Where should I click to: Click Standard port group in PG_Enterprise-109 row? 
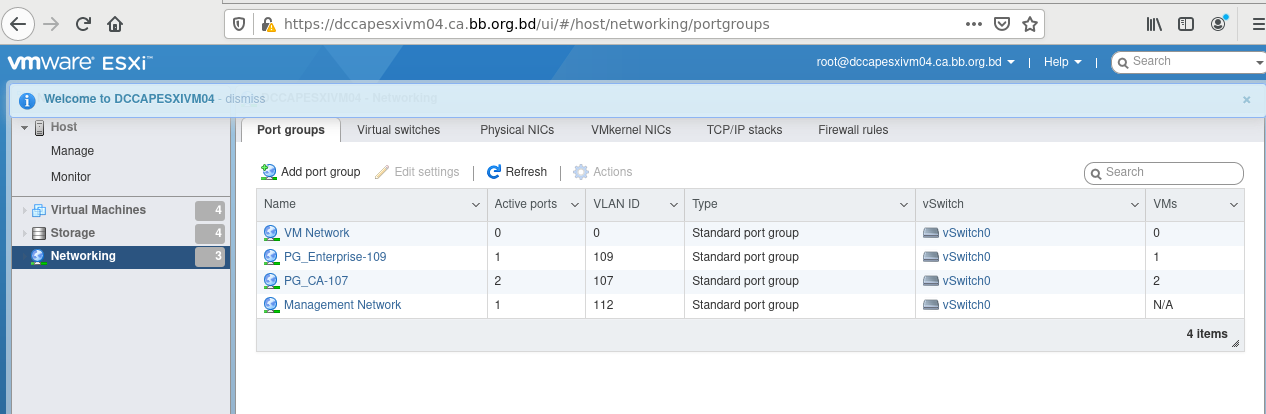coord(745,257)
